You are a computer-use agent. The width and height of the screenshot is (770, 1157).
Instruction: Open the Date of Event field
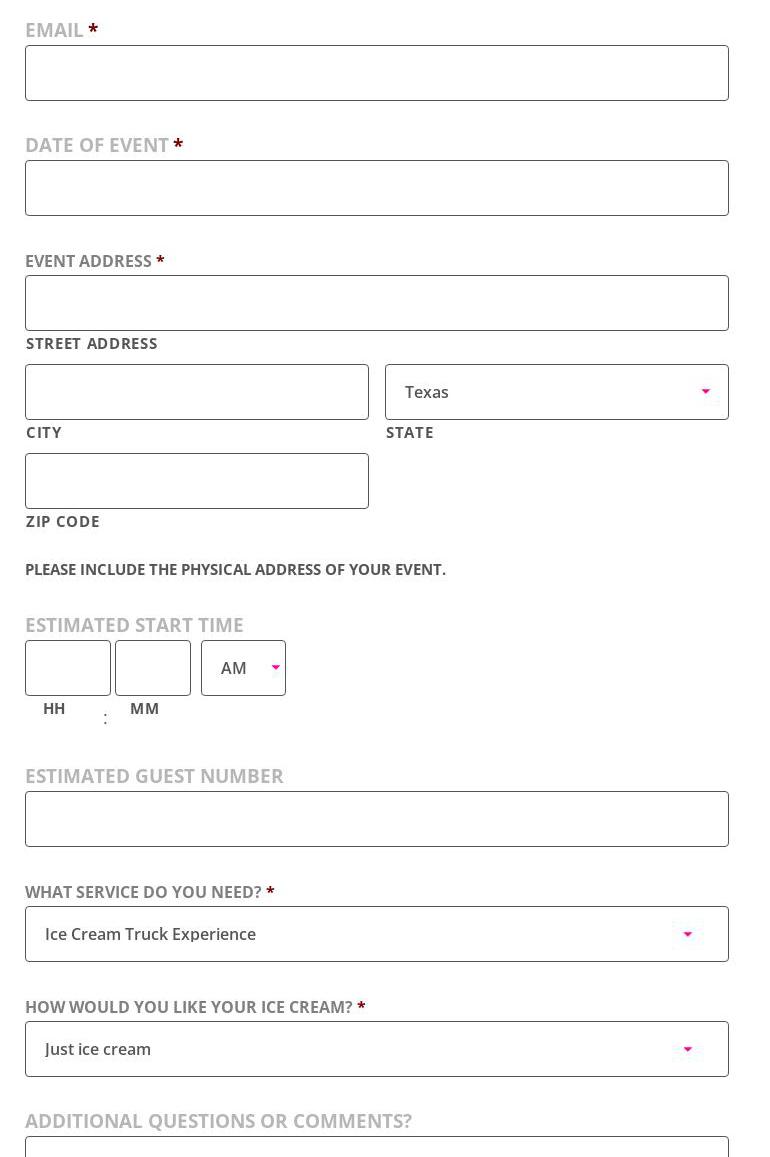[376, 188]
